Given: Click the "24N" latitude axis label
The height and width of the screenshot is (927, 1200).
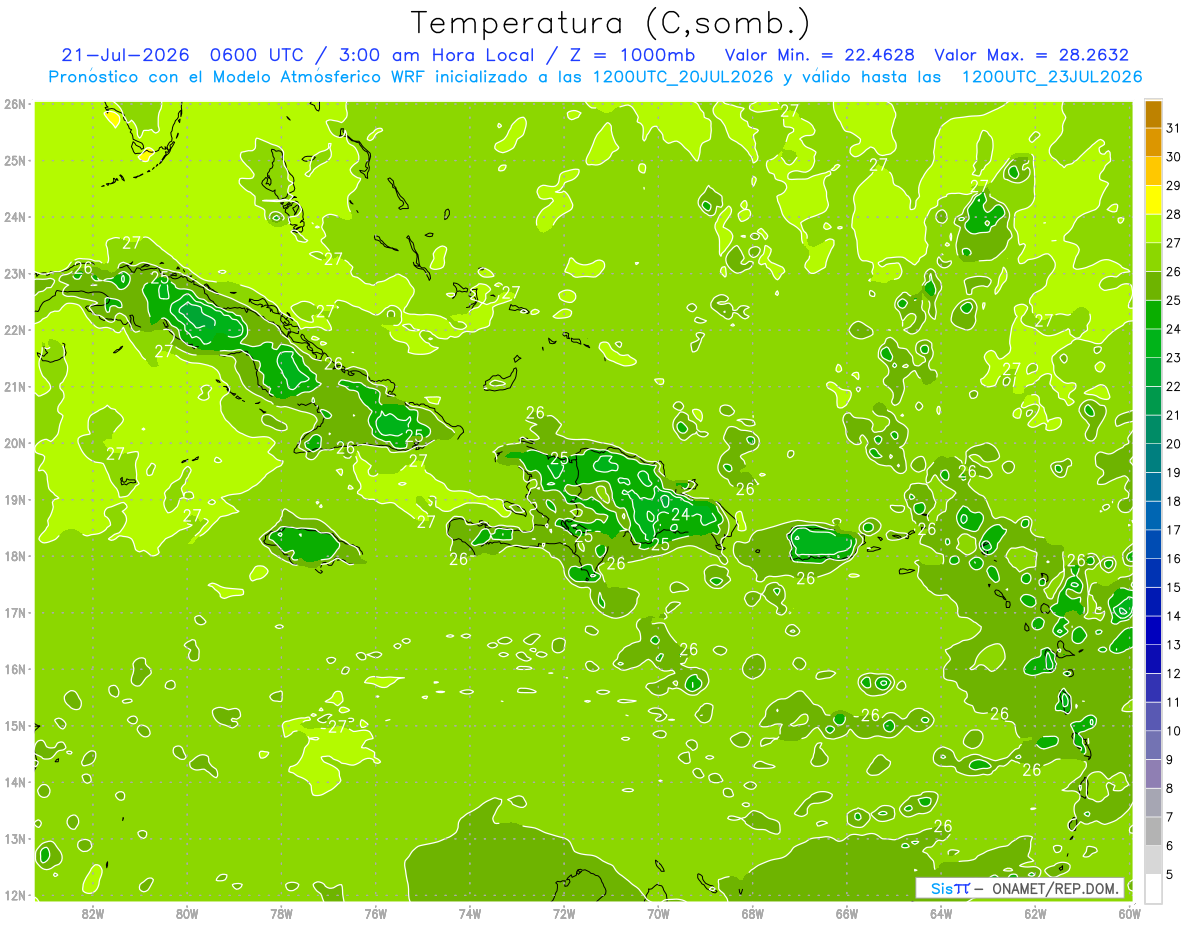Looking at the screenshot, I should [14, 217].
